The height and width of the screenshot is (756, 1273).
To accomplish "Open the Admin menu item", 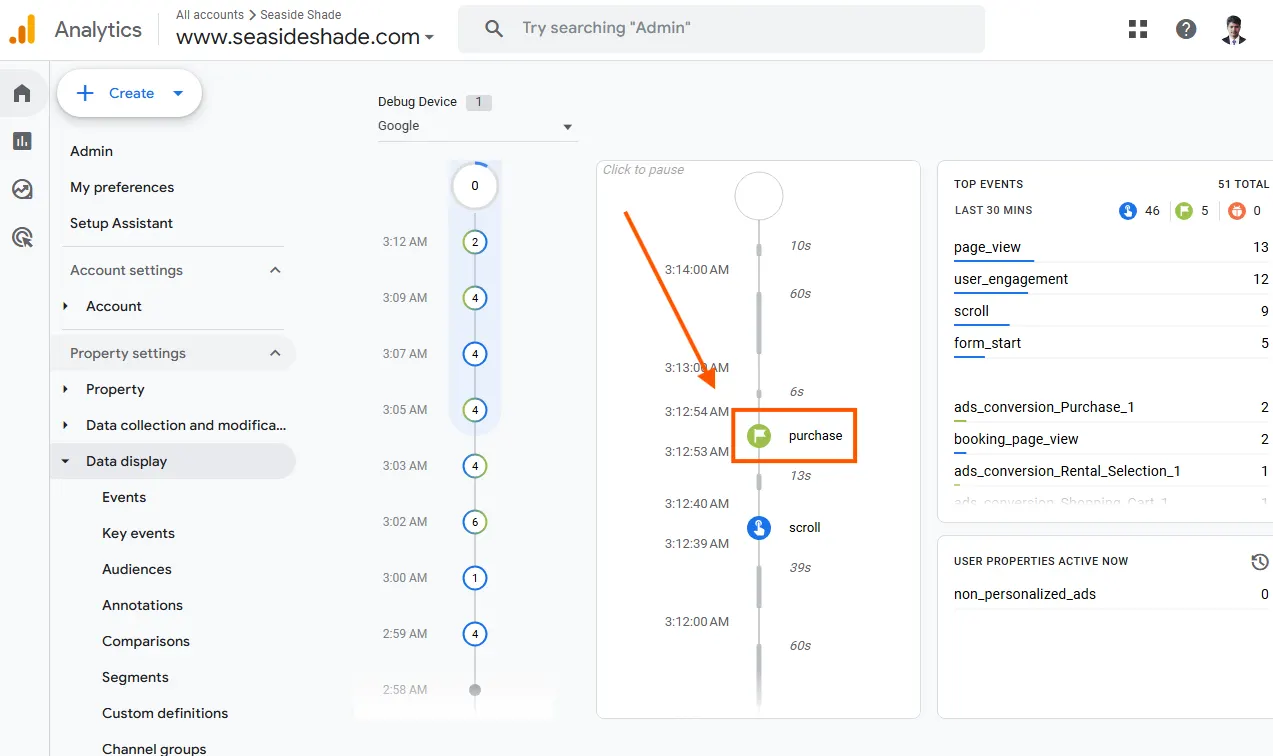I will tap(91, 151).
